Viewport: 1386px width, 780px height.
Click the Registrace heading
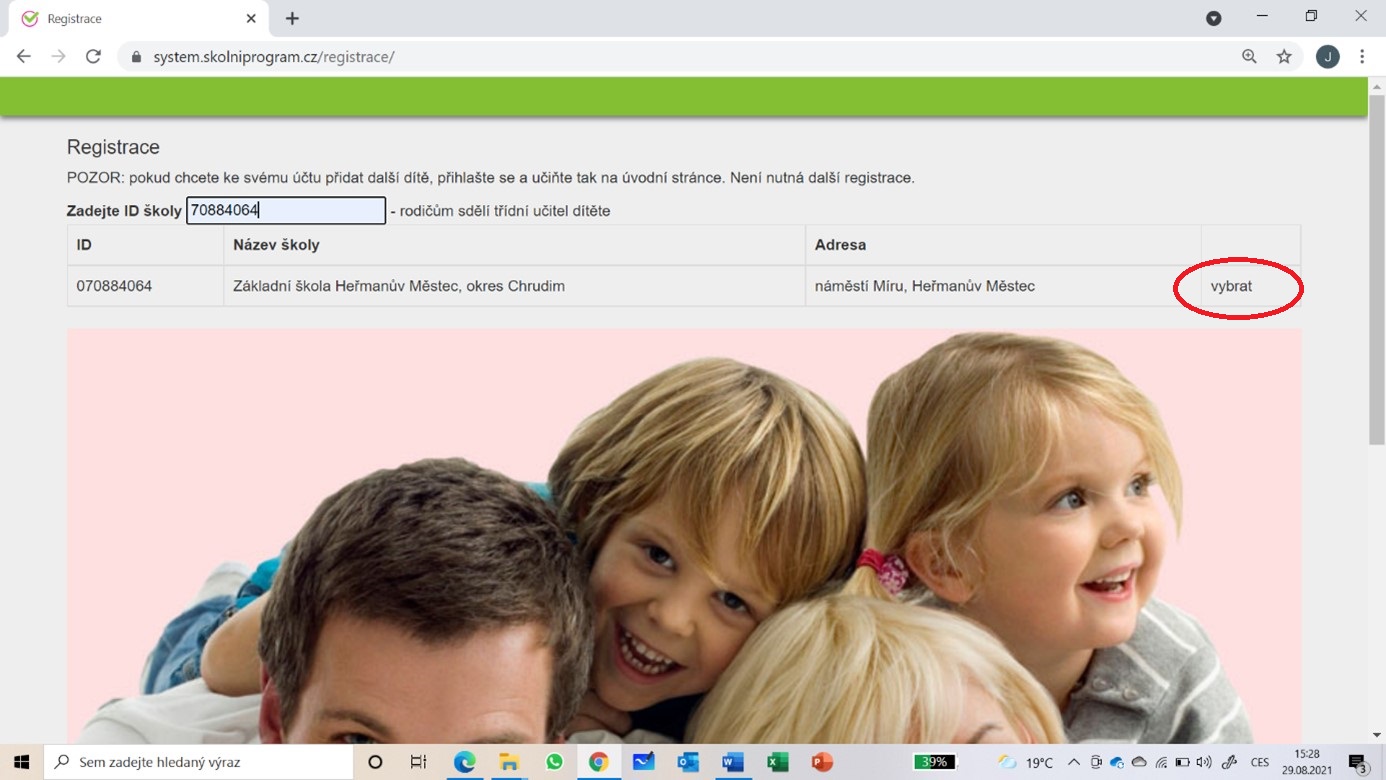click(113, 147)
